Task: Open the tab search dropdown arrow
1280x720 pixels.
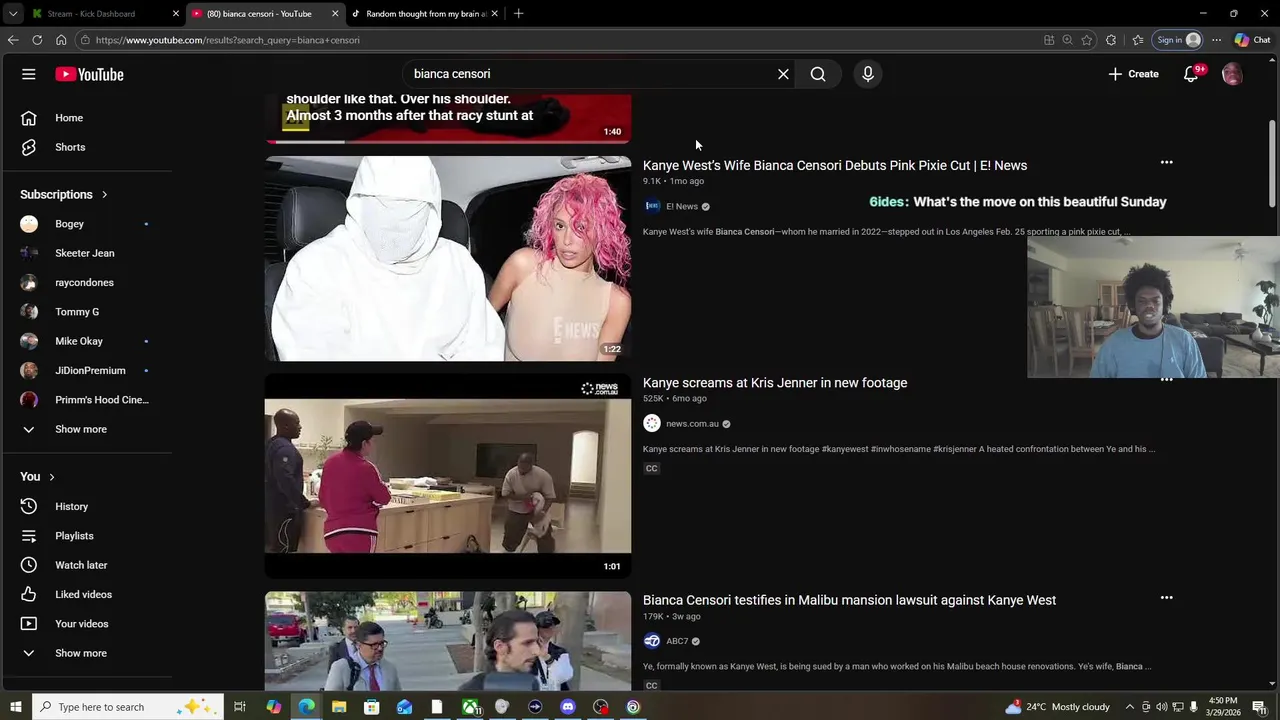Action: pyautogui.click(x=12, y=14)
